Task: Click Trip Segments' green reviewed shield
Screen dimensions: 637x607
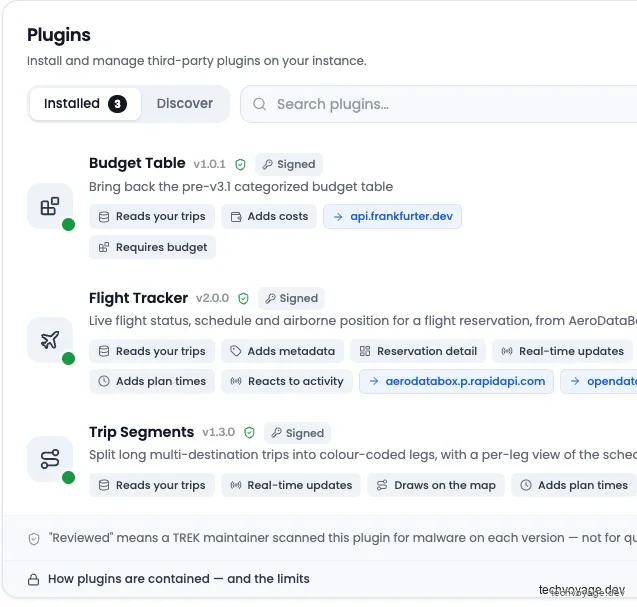Action: (249, 433)
